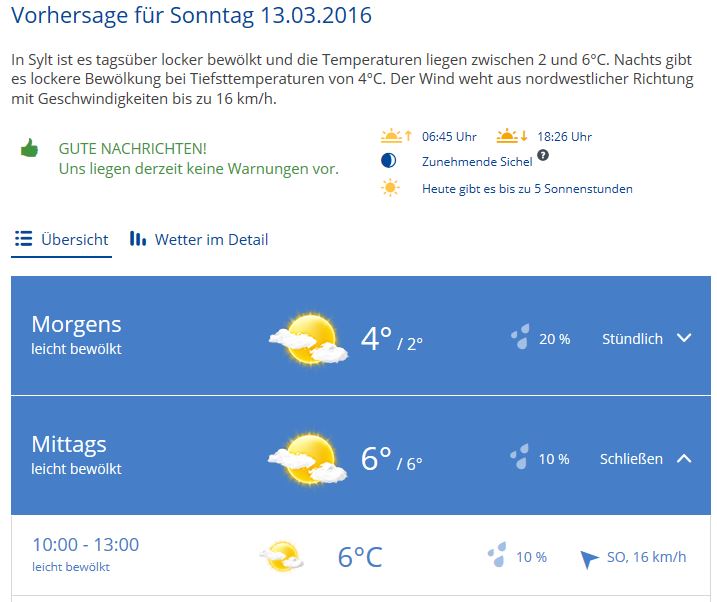Click the sunset icon beside 18:26 Uhr

509,136
